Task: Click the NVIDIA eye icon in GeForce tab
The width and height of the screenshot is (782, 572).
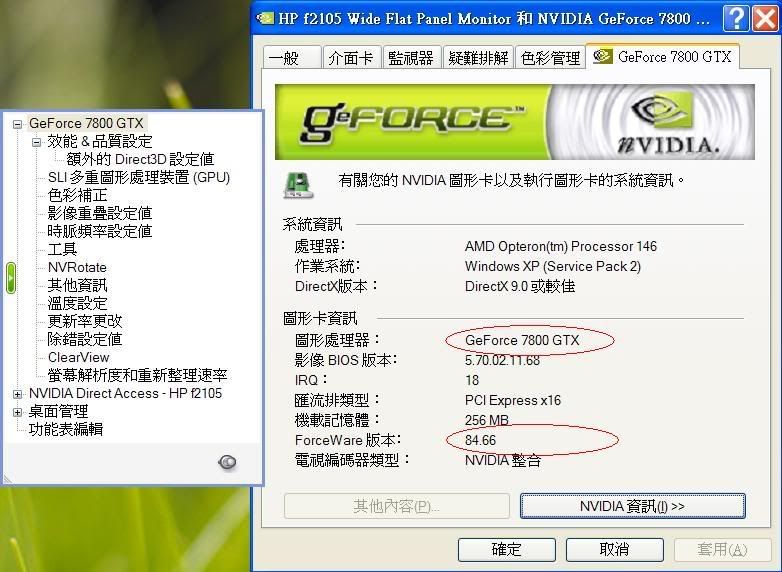Action: 602,56
